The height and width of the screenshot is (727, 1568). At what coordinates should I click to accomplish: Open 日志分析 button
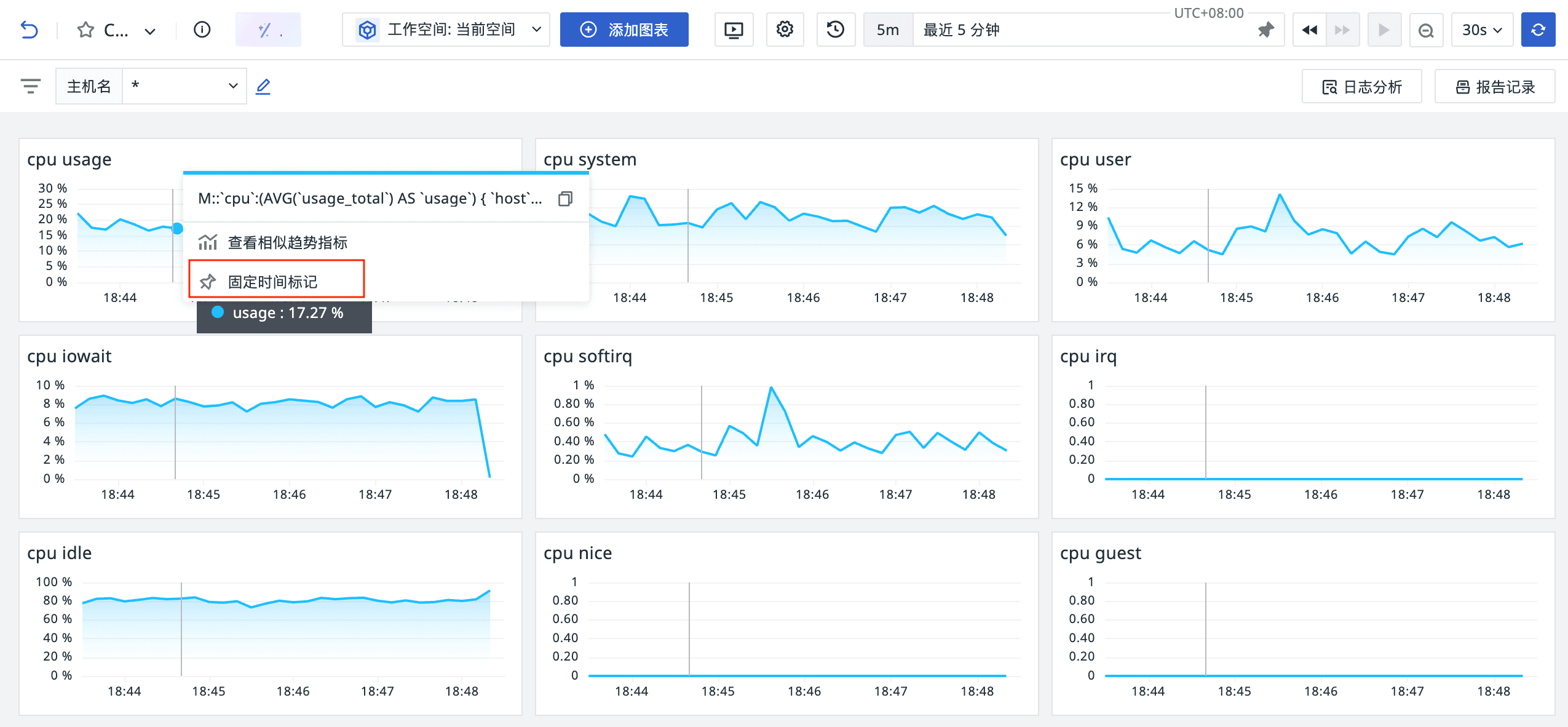[x=1361, y=87]
